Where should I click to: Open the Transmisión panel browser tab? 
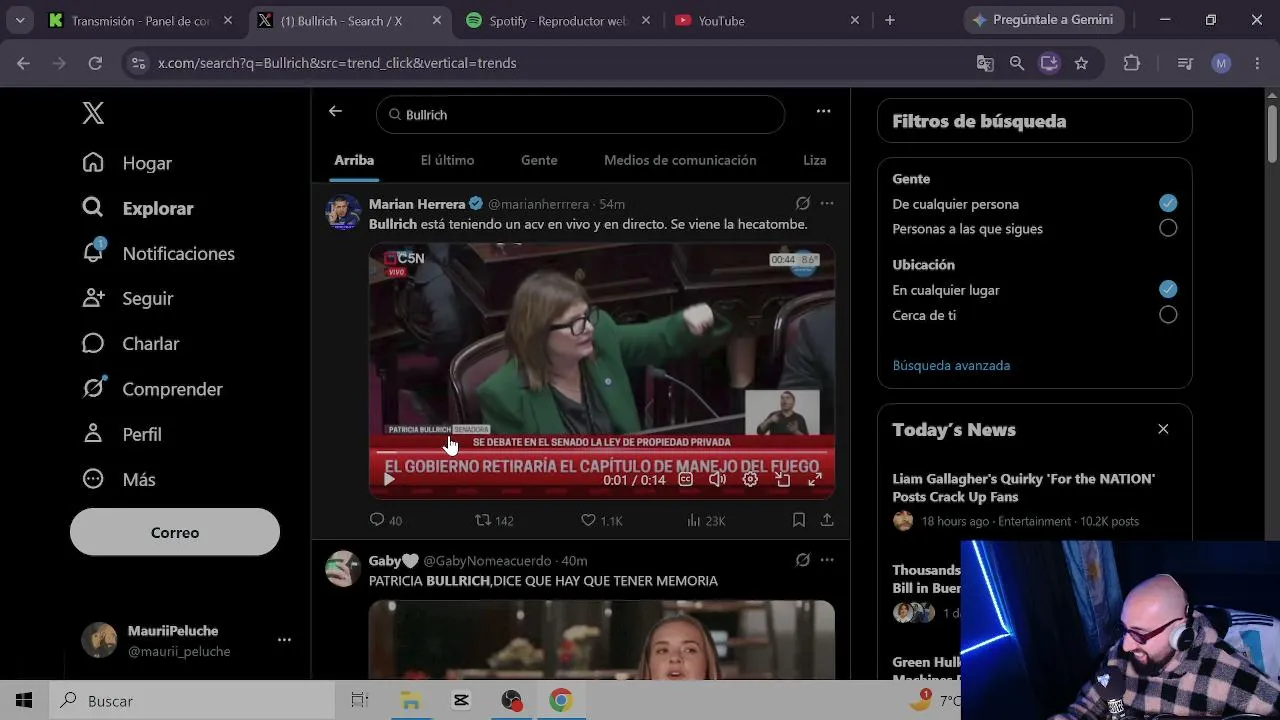tap(141, 20)
